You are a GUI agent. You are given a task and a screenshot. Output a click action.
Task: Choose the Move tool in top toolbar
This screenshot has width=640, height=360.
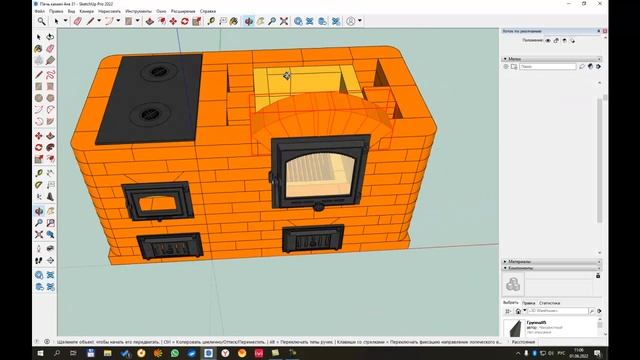173,21
